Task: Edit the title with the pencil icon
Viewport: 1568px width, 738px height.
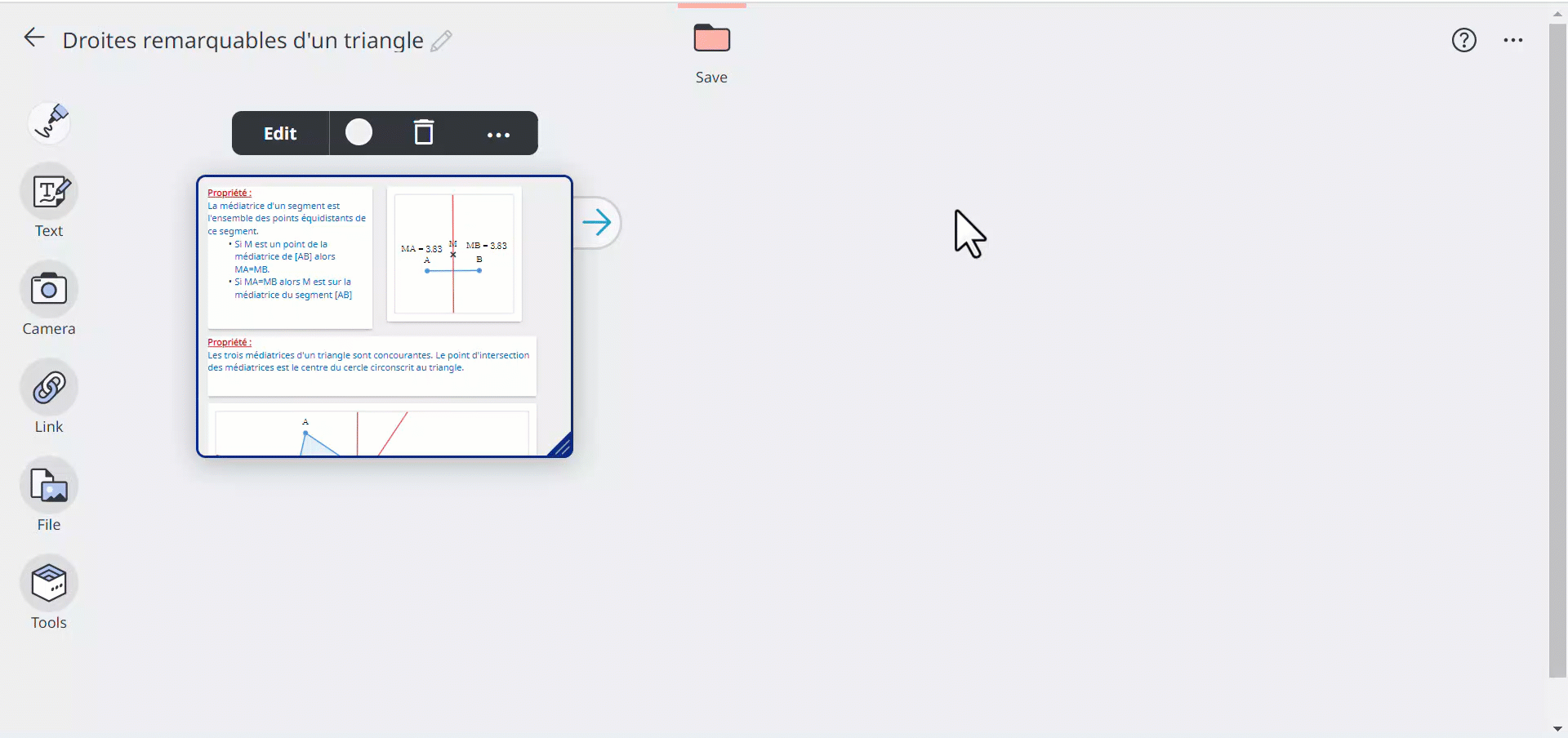Action: (x=441, y=41)
